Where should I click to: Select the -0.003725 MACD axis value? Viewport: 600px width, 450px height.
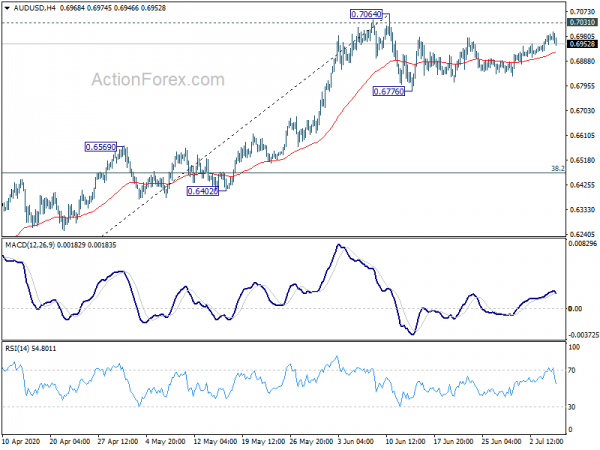[x=582, y=336]
